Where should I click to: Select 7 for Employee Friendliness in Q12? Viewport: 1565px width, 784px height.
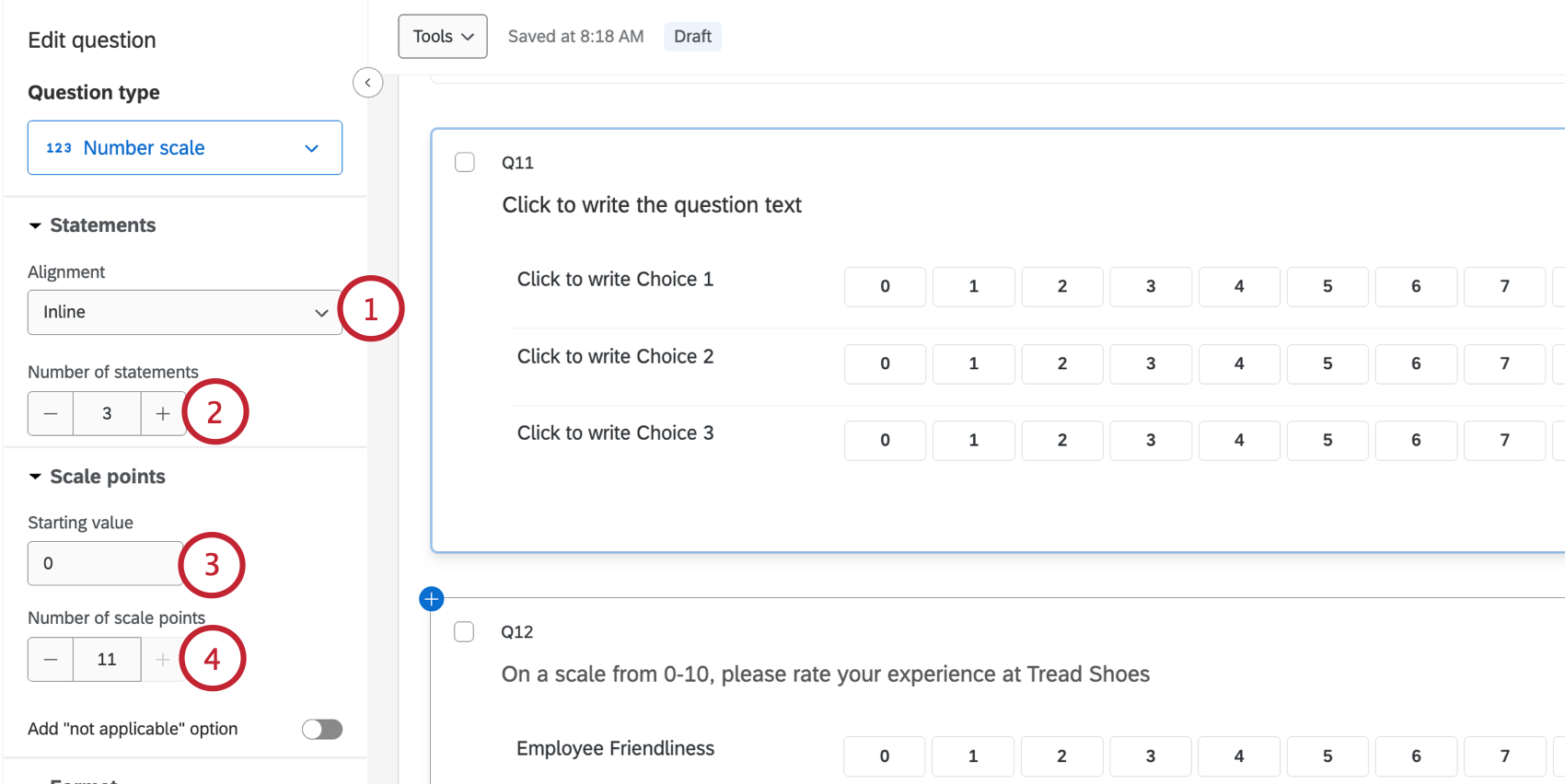pos(1504,756)
